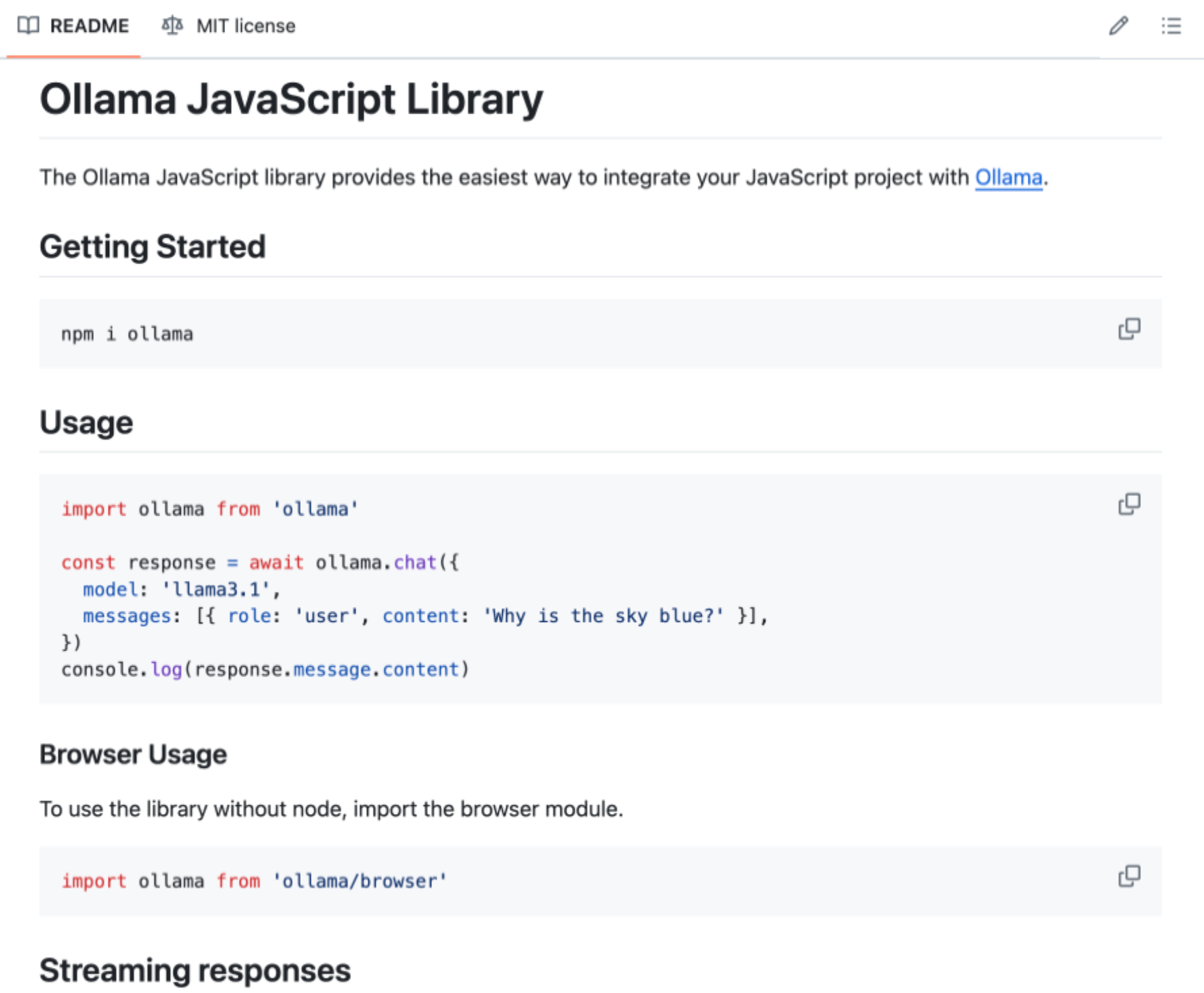Click the Streaming responses heading

(x=195, y=971)
